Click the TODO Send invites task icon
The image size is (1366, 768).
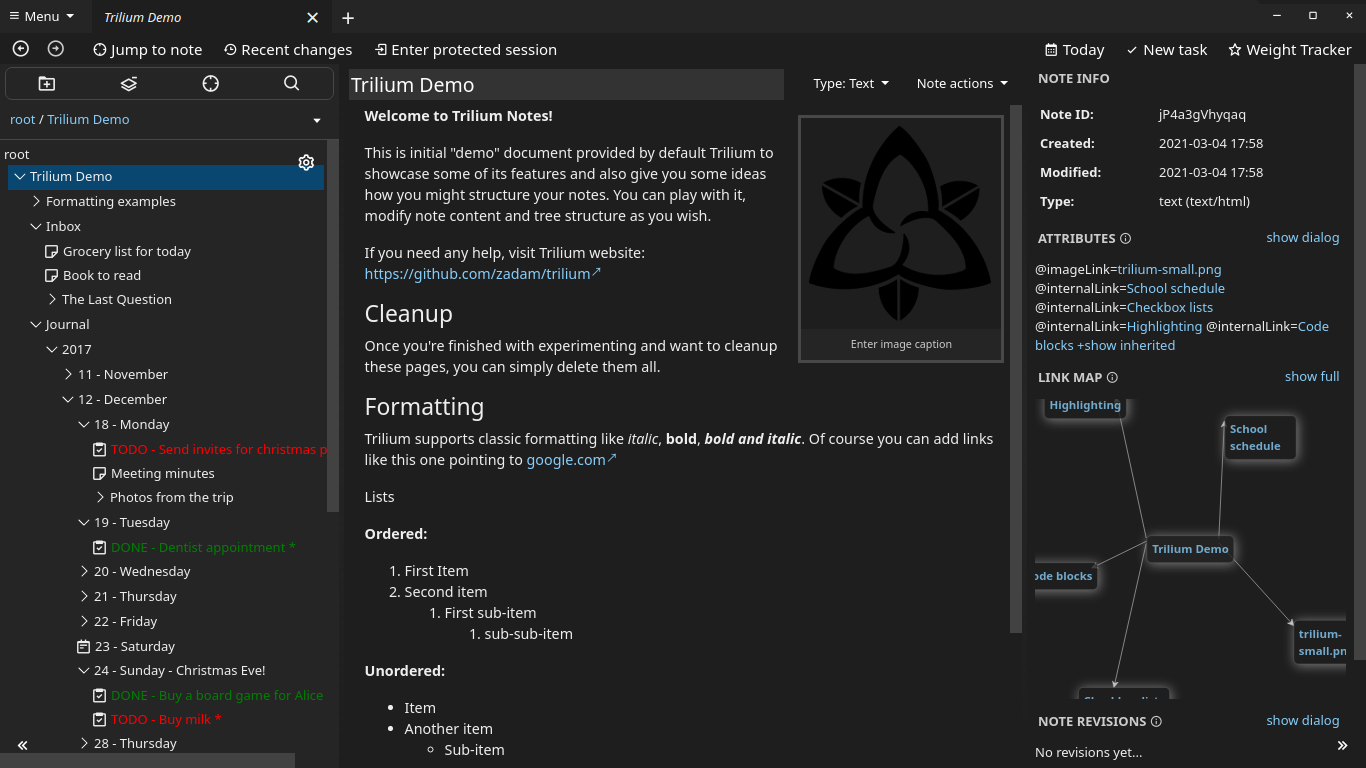click(99, 449)
